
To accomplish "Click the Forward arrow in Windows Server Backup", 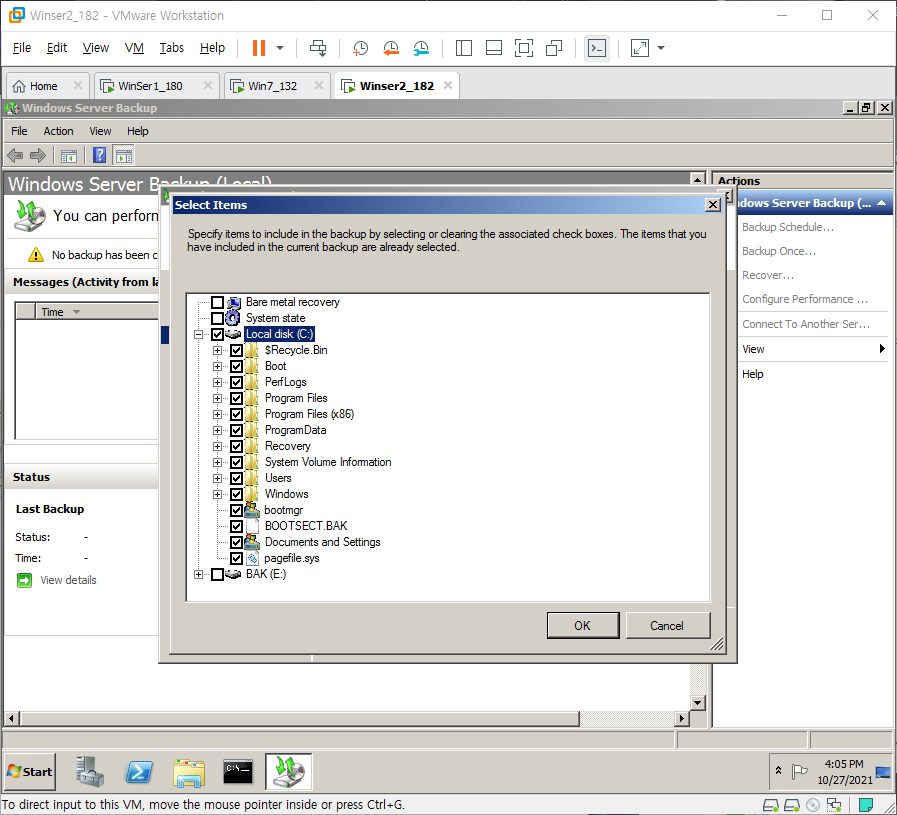I will click(38, 155).
